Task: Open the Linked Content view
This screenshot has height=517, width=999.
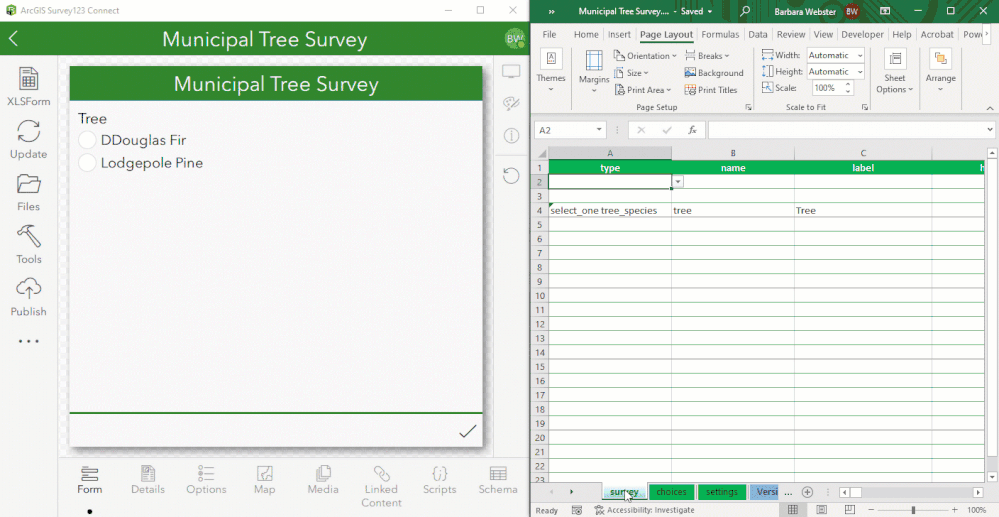Action: (x=381, y=487)
